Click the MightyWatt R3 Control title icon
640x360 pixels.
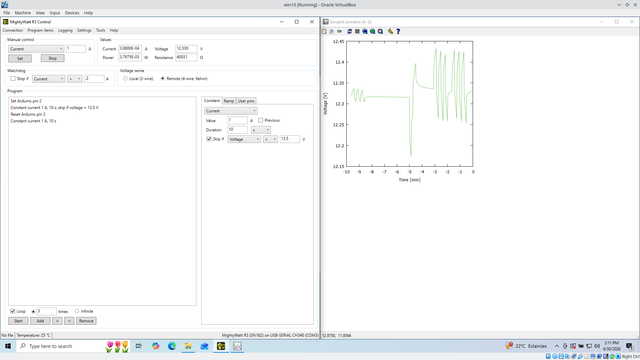point(5,22)
